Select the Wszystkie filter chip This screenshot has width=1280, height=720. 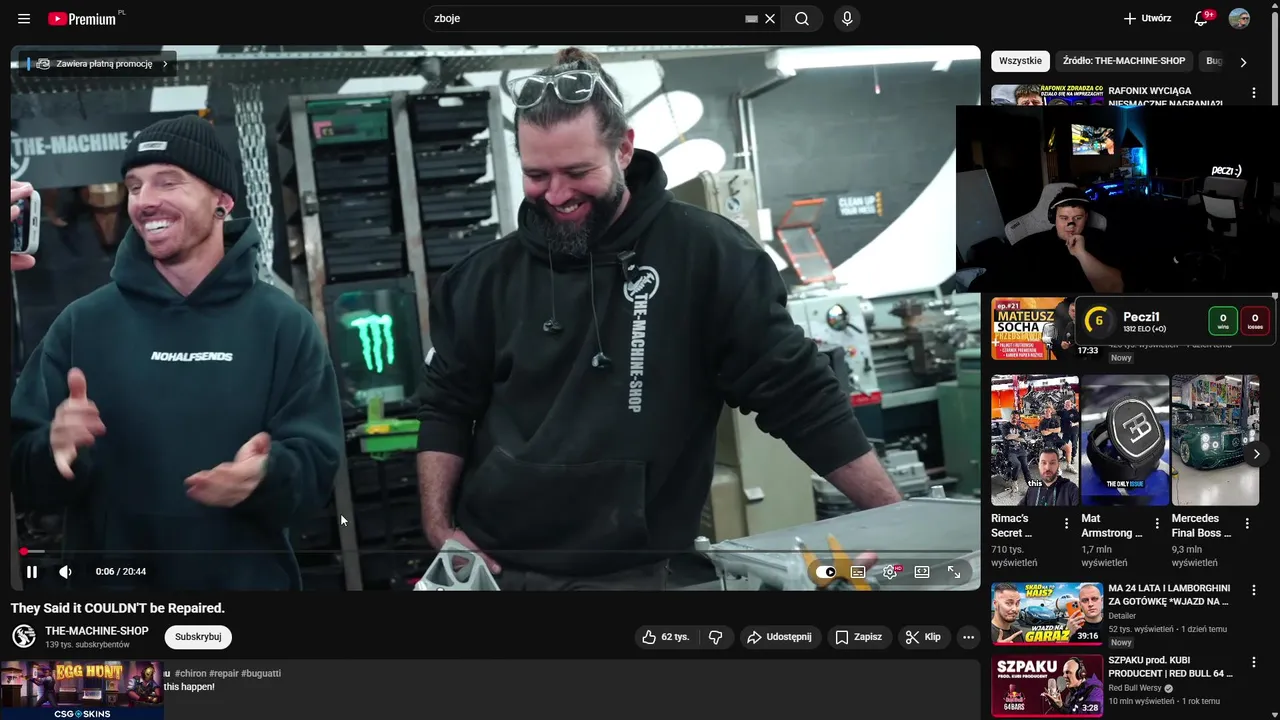[x=1020, y=61]
